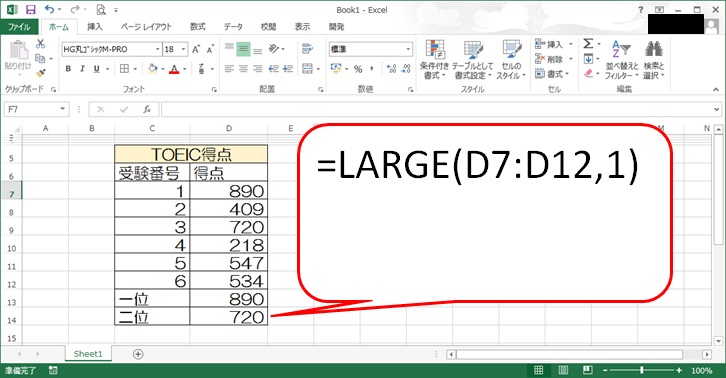Open the Clear eraser icon
The height and width of the screenshot is (378, 726).
click(x=588, y=73)
